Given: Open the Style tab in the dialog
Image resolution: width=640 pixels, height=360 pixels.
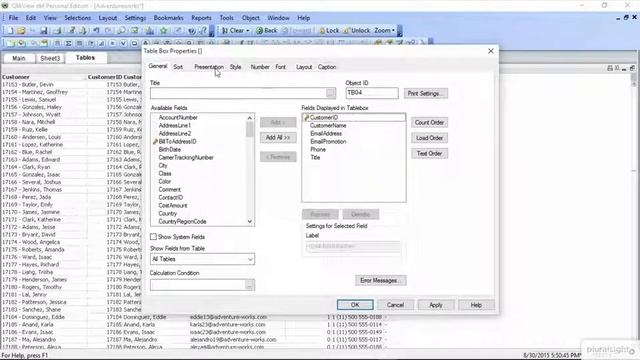Looking at the screenshot, I should [236, 67].
